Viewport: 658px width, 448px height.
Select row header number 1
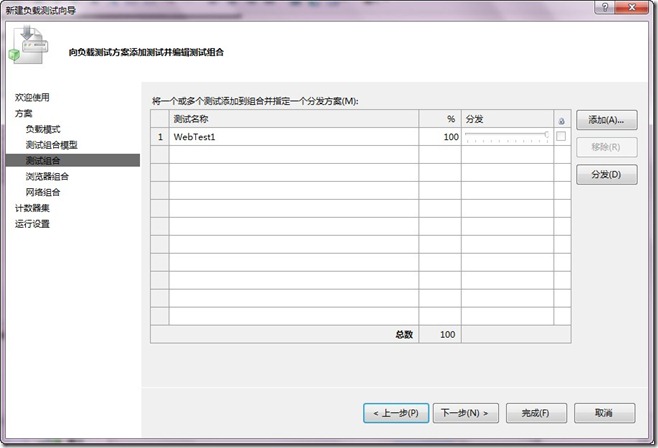click(160, 137)
